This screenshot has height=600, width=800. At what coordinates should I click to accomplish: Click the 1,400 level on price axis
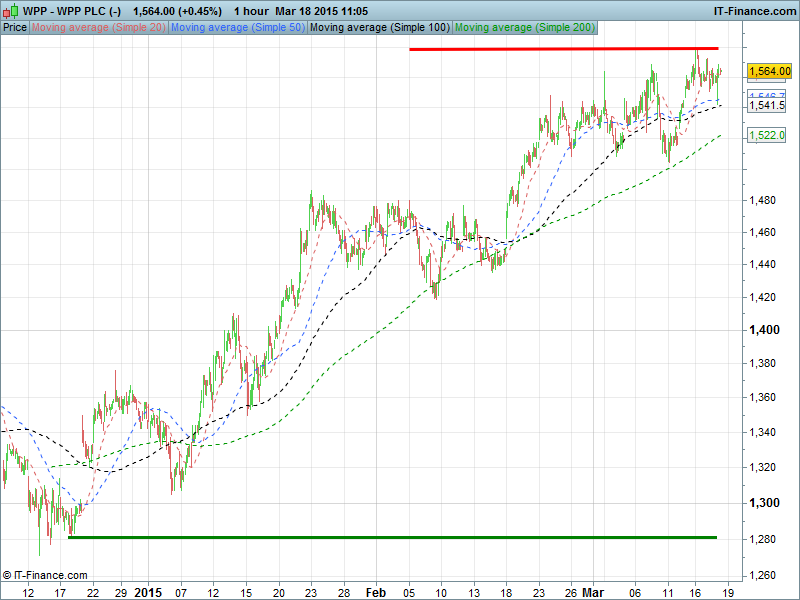click(764, 330)
